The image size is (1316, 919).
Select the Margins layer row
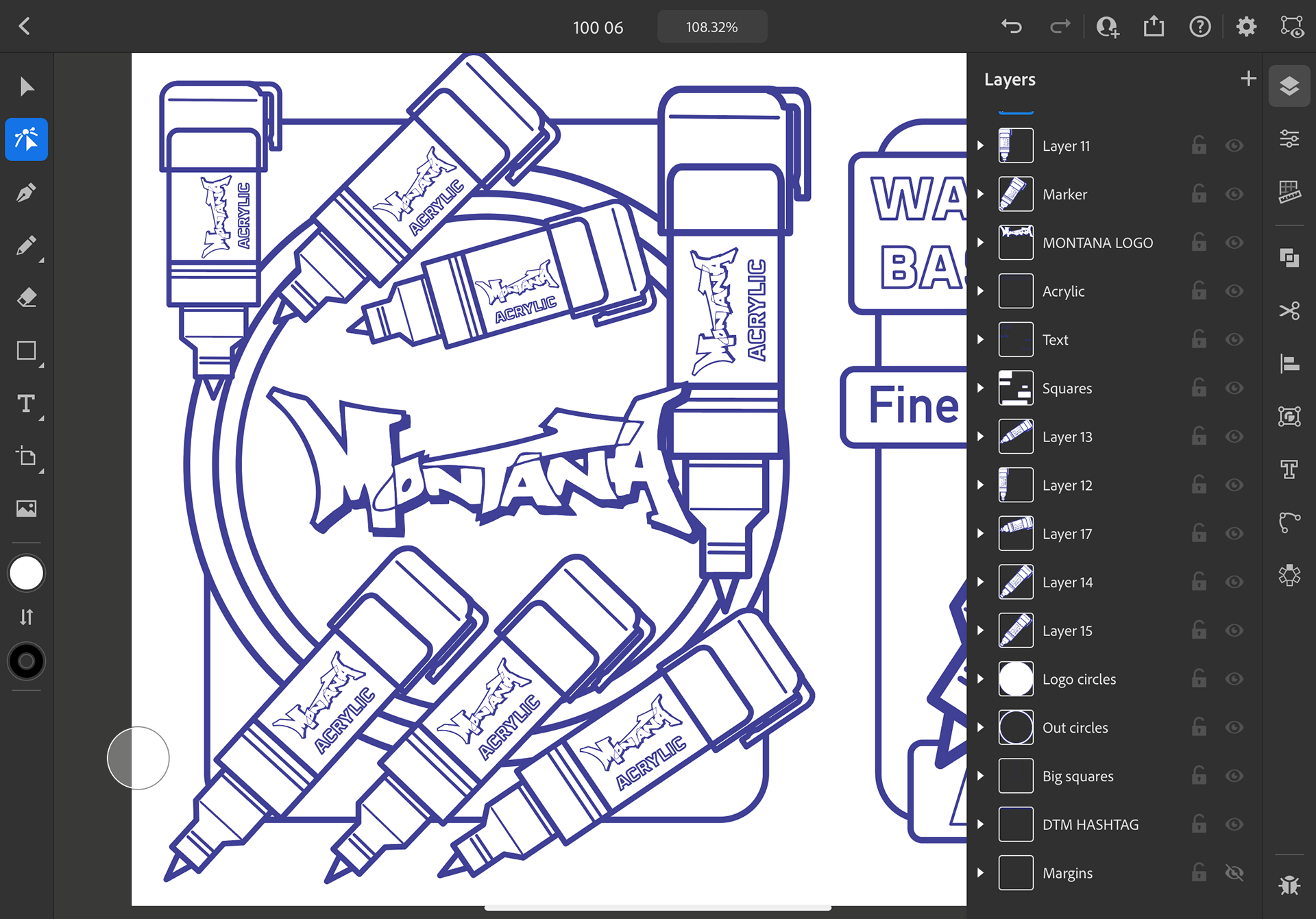click(x=1114, y=872)
